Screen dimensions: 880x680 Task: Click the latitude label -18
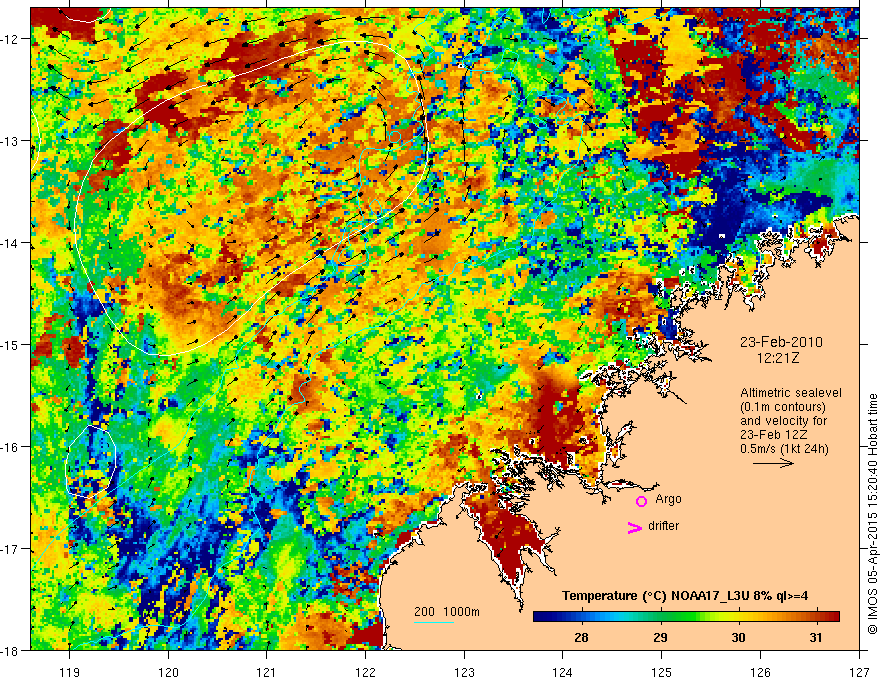(x=11, y=651)
